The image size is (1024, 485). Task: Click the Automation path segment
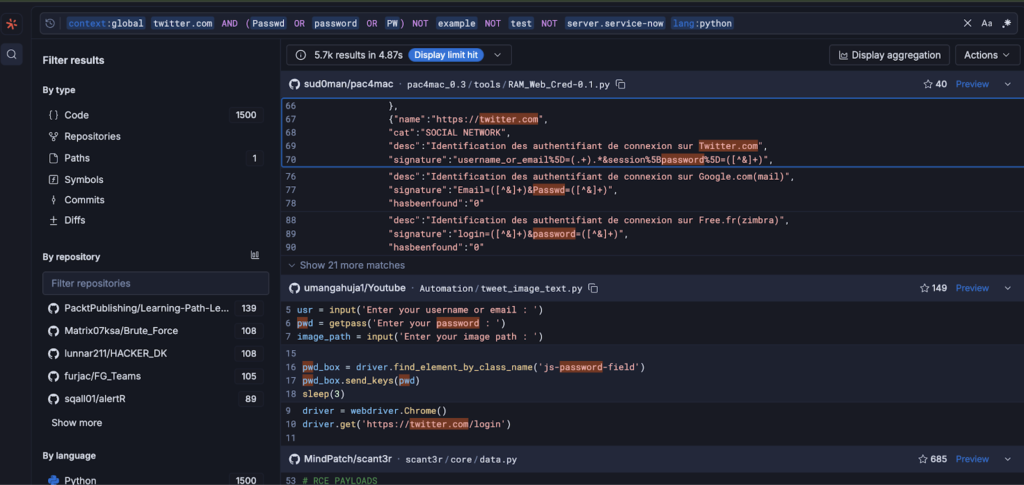point(446,289)
